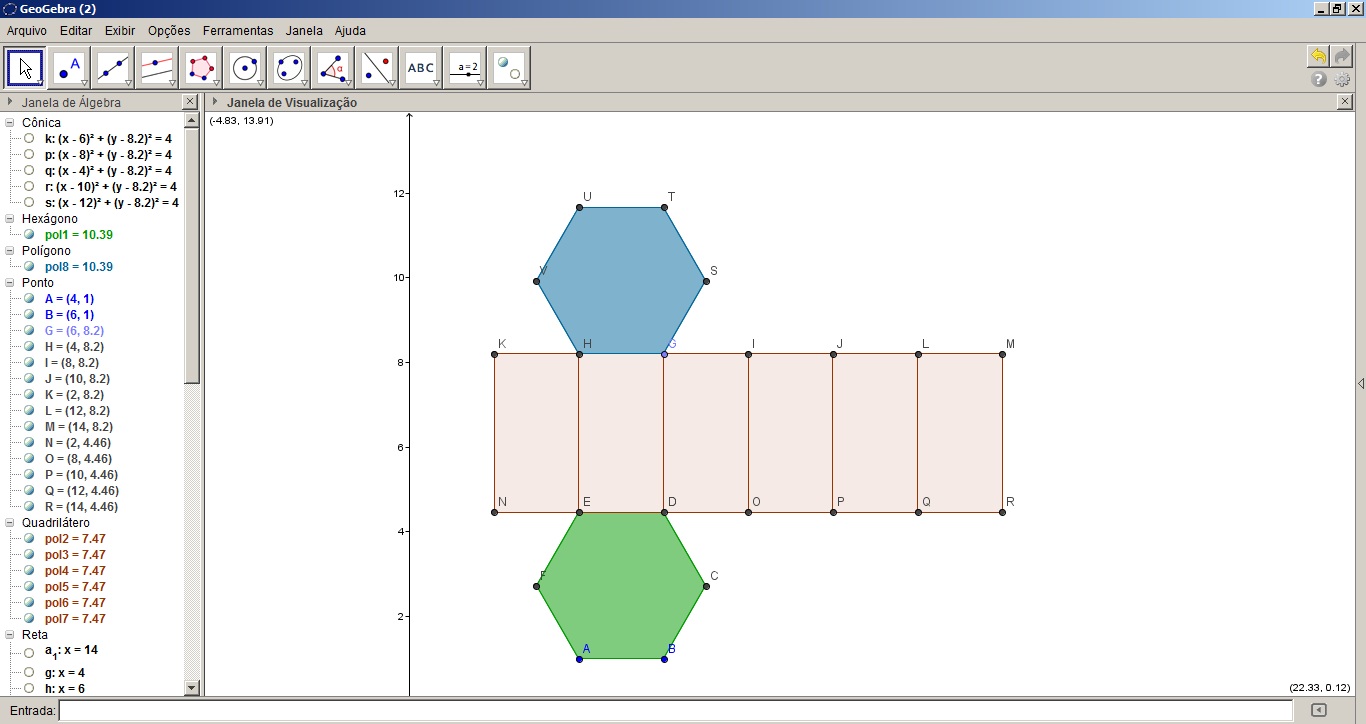Image resolution: width=1366 pixels, height=724 pixels.
Task: Open the Arquivo menu
Action: (x=27, y=31)
